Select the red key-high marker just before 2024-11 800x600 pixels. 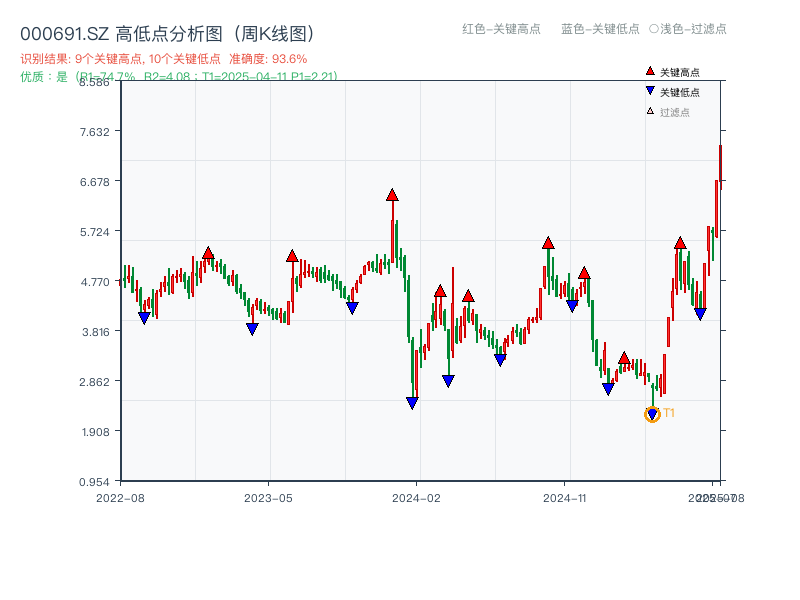pyautogui.click(x=548, y=243)
